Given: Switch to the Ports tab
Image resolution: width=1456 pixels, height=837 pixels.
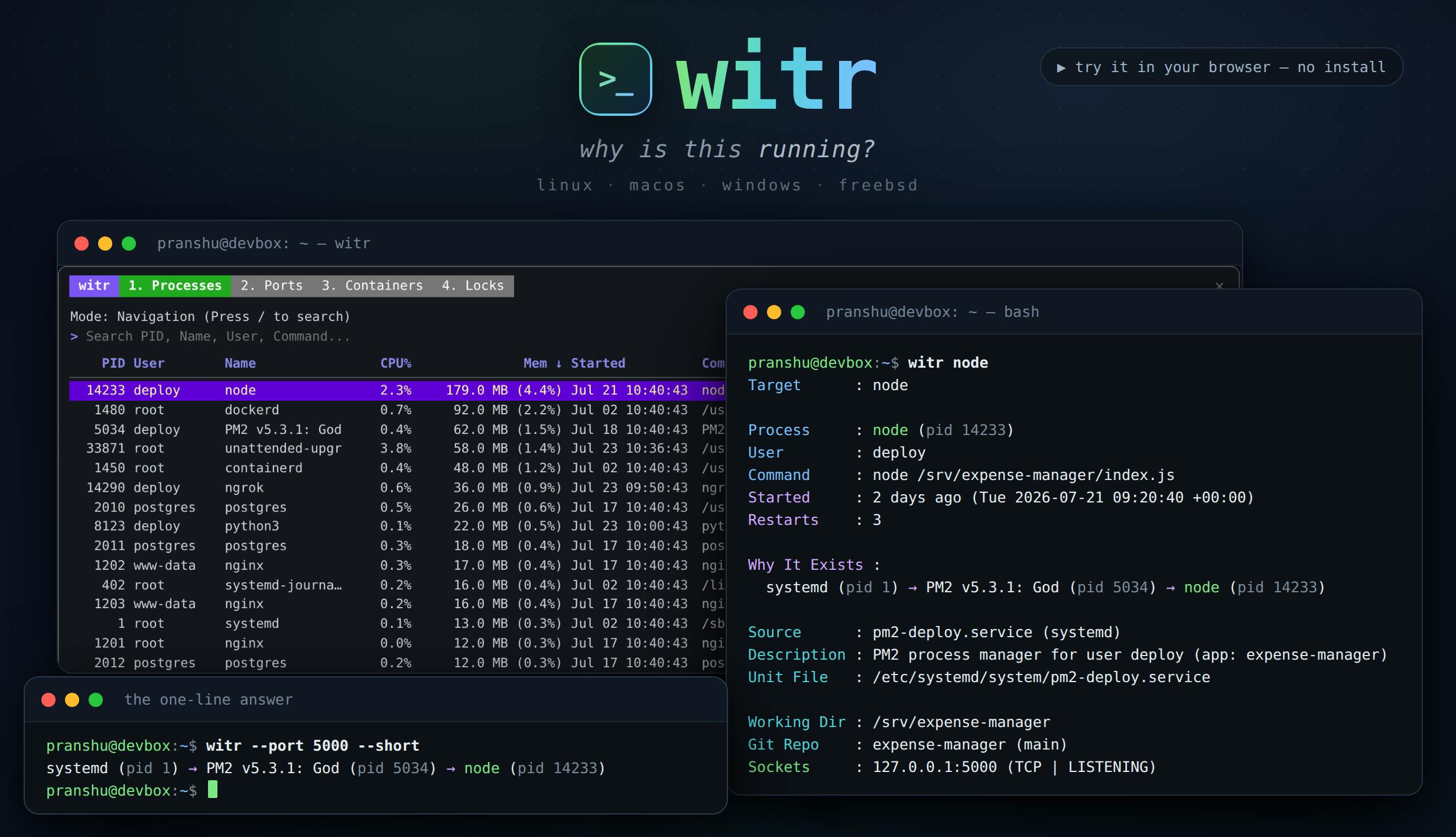Looking at the screenshot, I should (271, 286).
